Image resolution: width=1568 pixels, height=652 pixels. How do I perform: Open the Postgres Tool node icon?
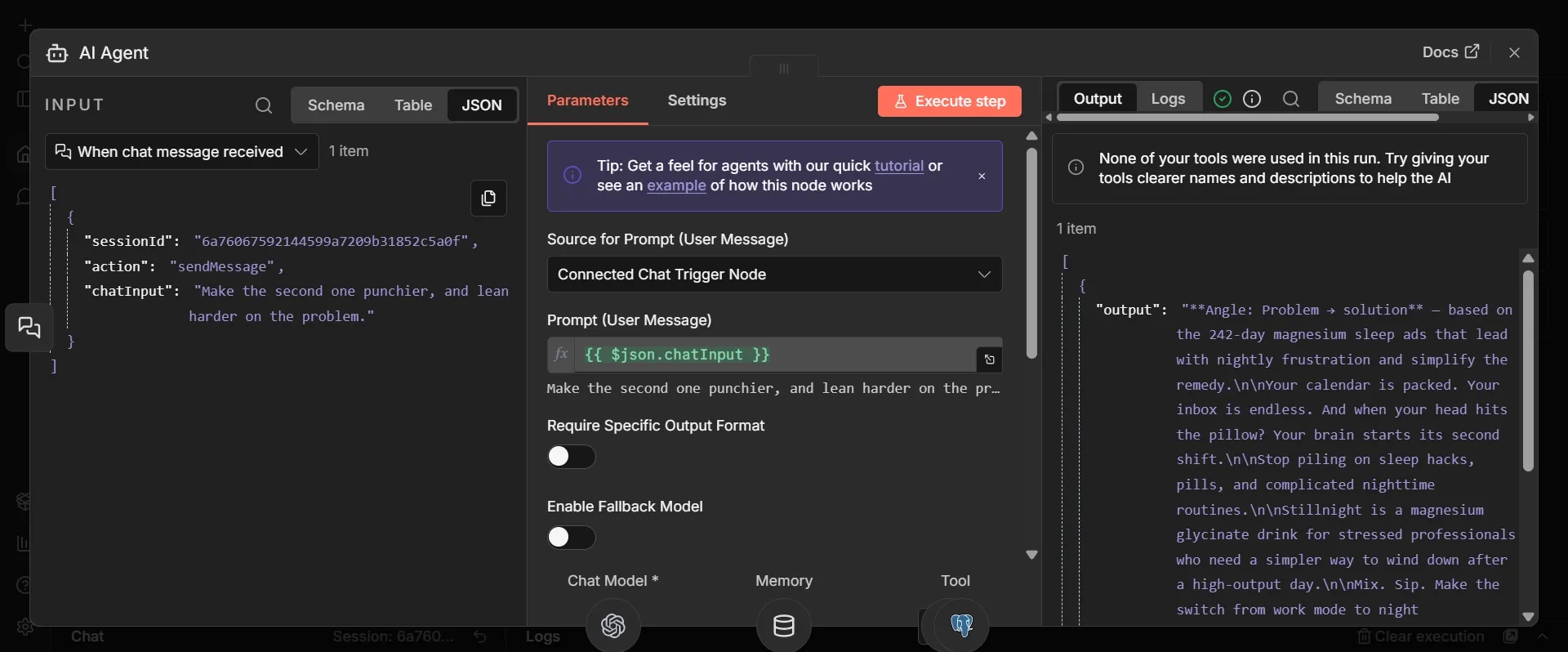pyautogui.click(x=962, y=626)
